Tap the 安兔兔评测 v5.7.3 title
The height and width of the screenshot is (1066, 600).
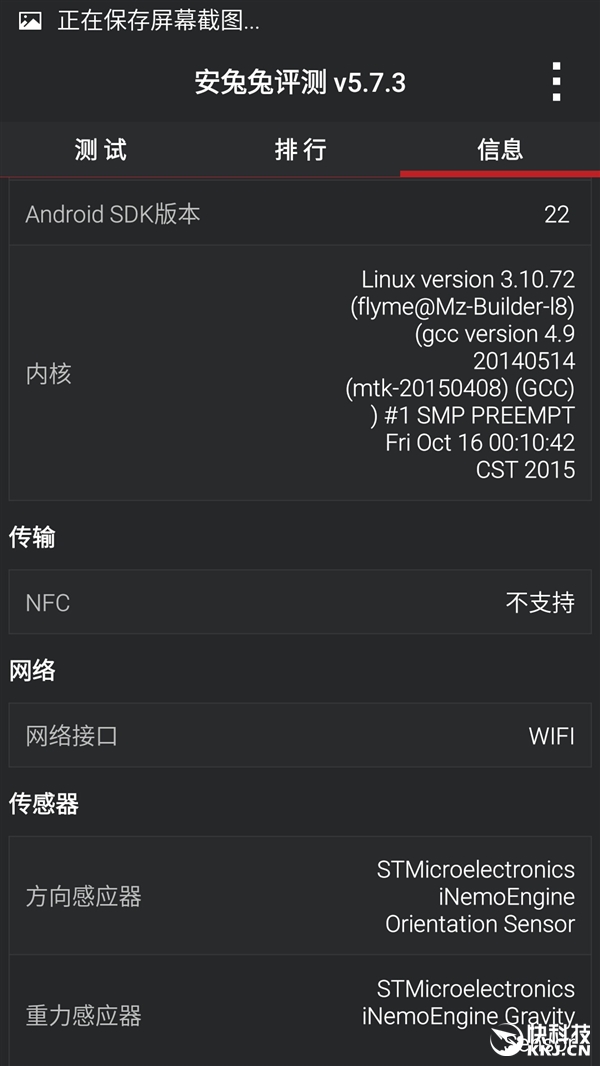coord(300,83)
